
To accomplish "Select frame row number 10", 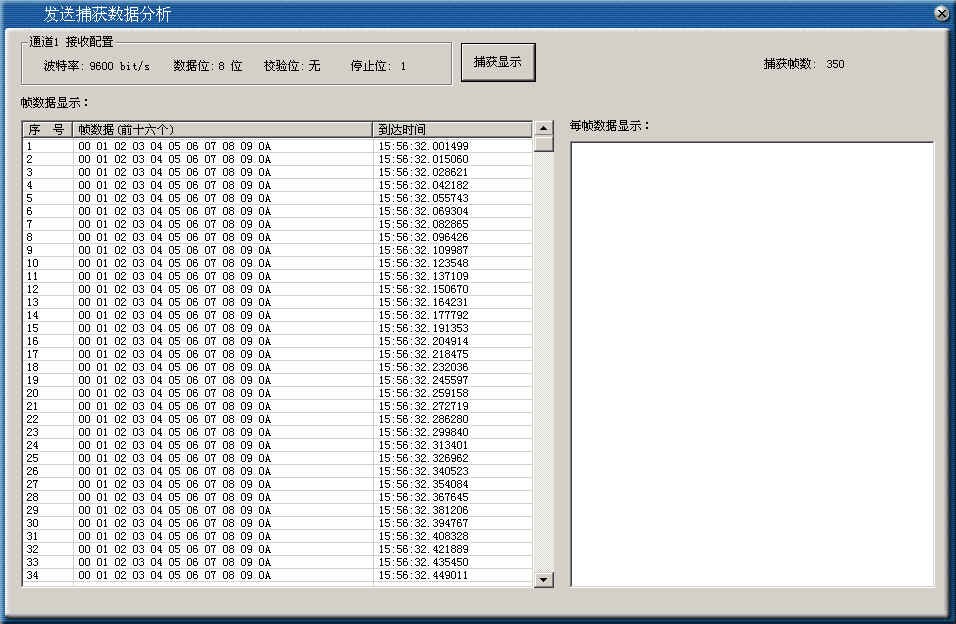I will coord(277,264).
